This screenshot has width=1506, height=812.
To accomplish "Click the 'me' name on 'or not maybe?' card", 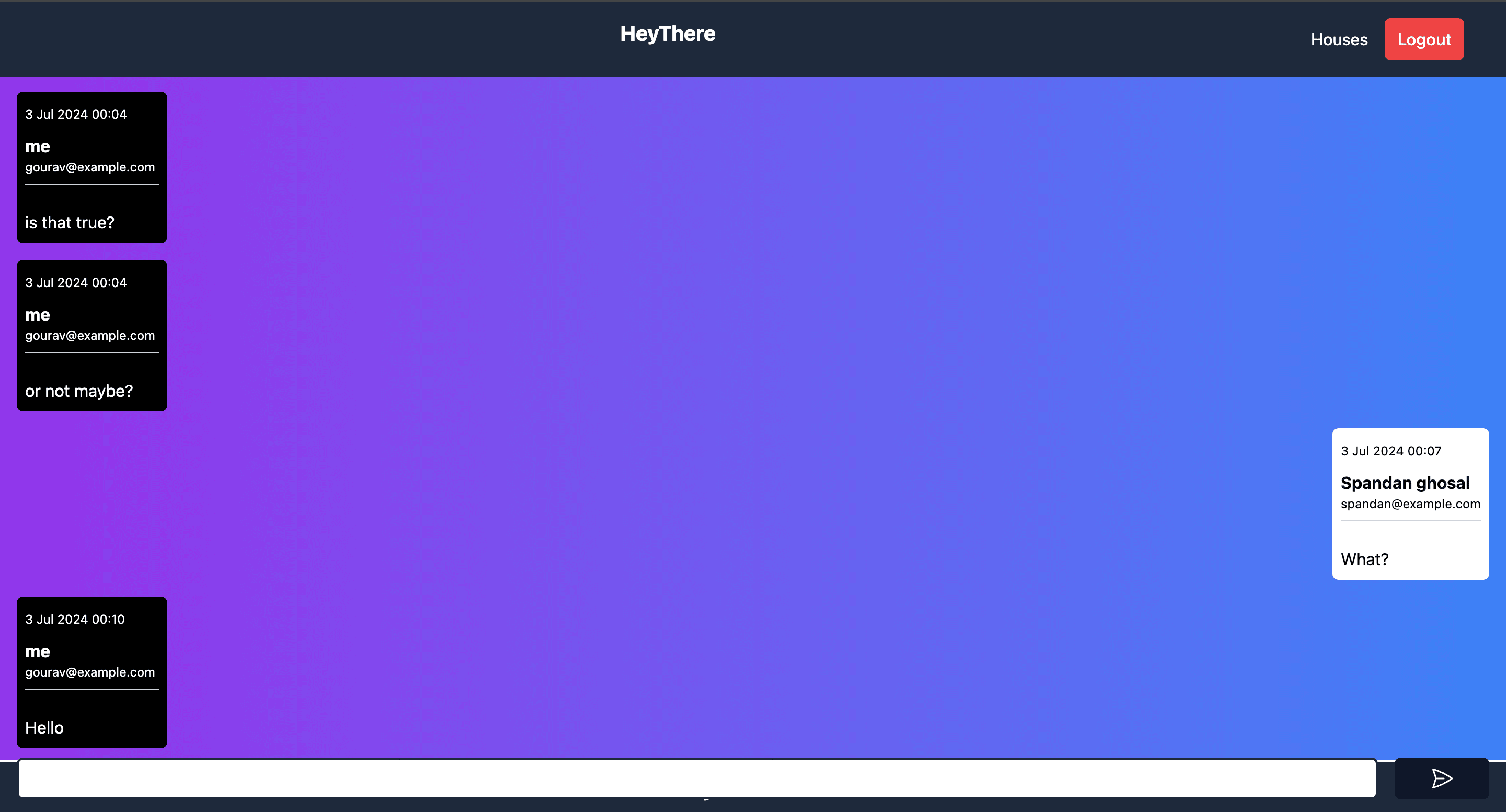I will [38, 315].
